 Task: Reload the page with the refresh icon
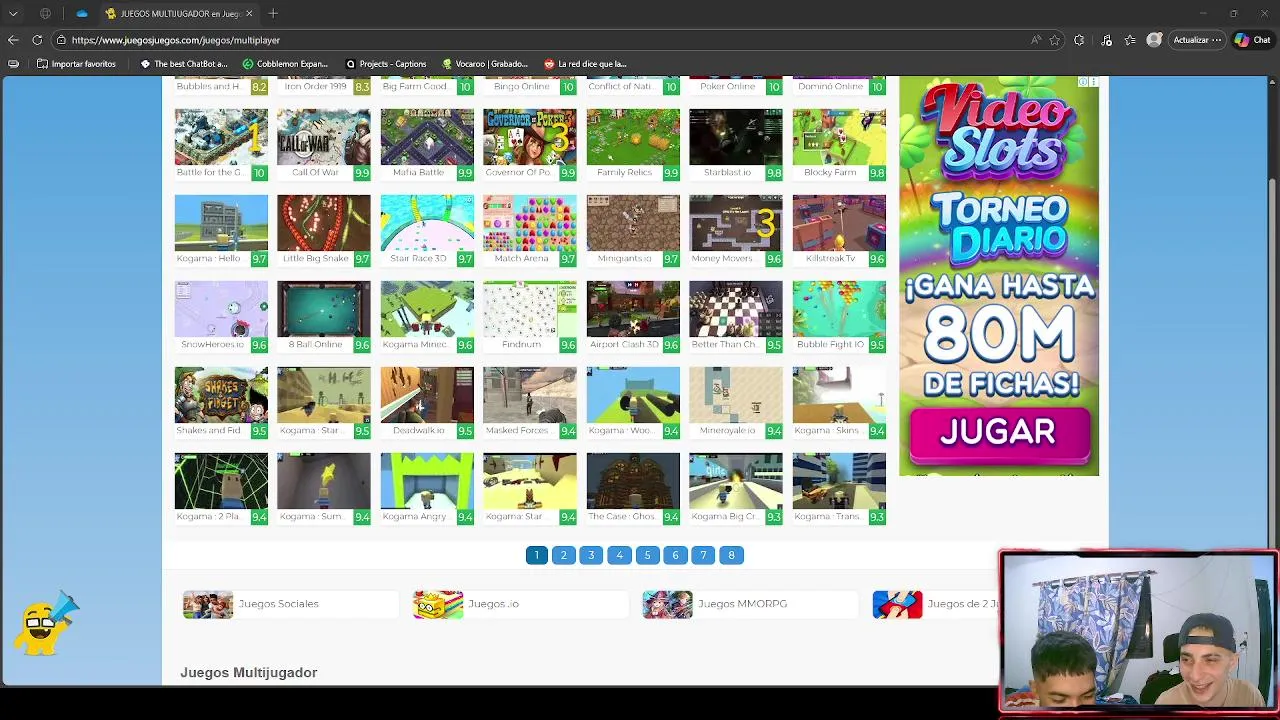pos(37,40)
